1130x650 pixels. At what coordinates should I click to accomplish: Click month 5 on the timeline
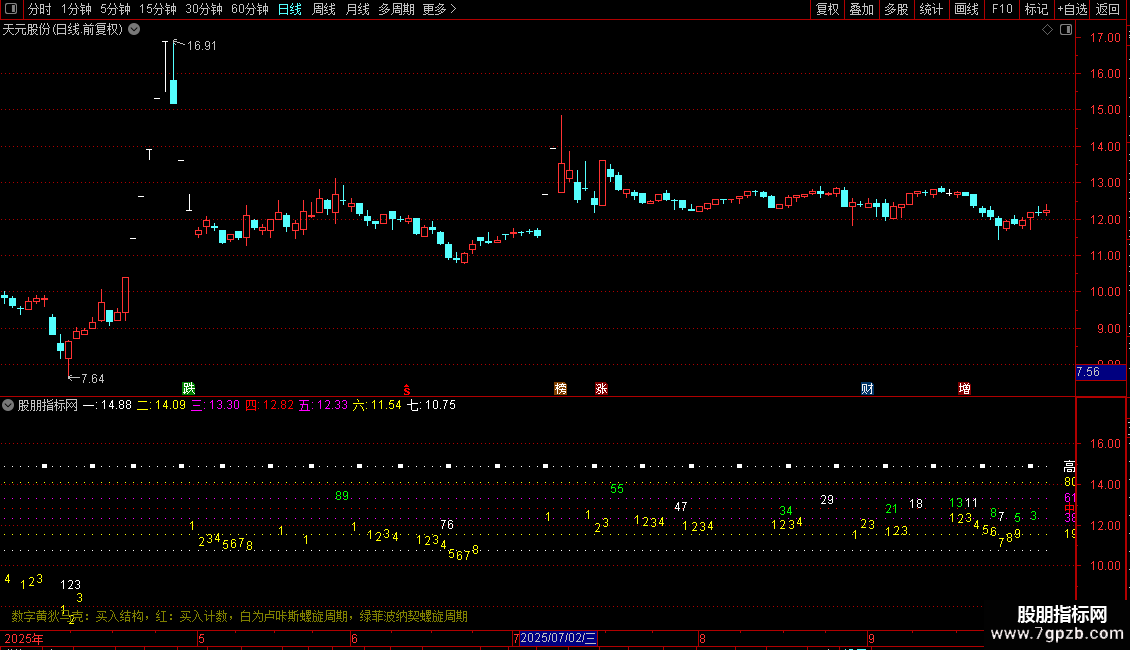point(201,638)
